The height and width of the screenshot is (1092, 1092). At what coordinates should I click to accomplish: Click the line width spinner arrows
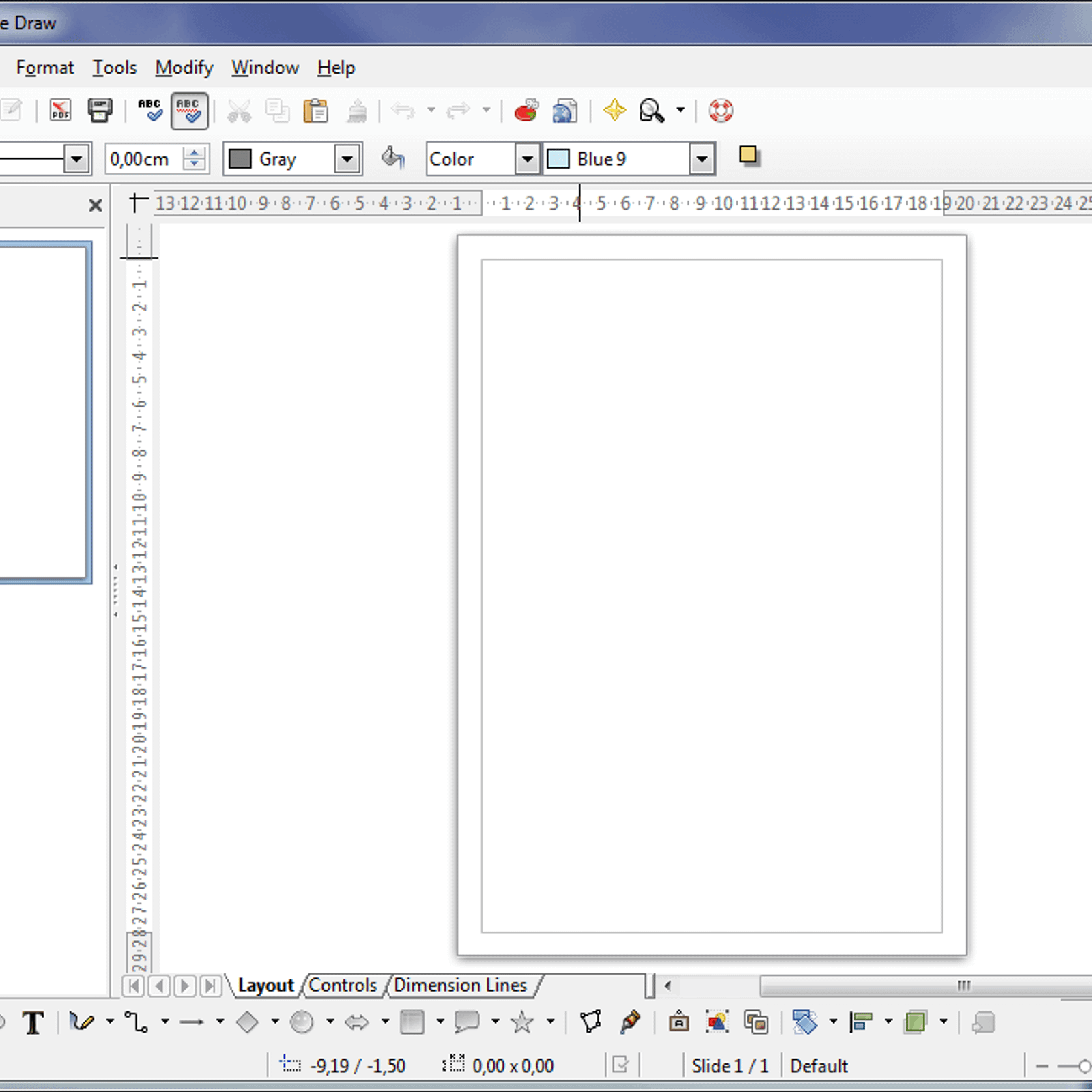(x=195, y=160)
